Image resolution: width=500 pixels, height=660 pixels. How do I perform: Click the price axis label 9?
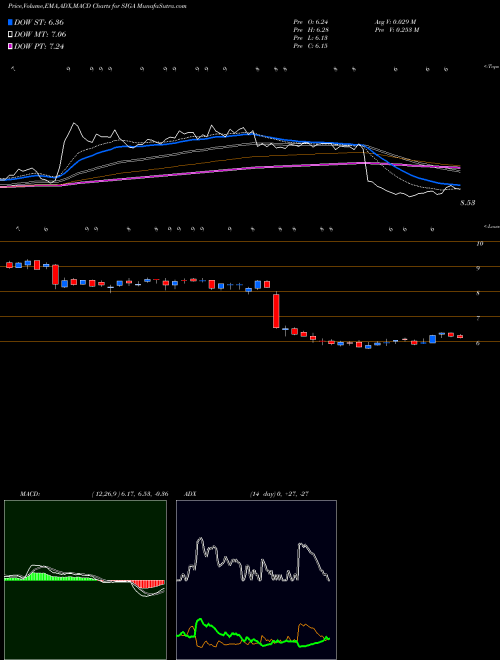click(x=478, y=268)
